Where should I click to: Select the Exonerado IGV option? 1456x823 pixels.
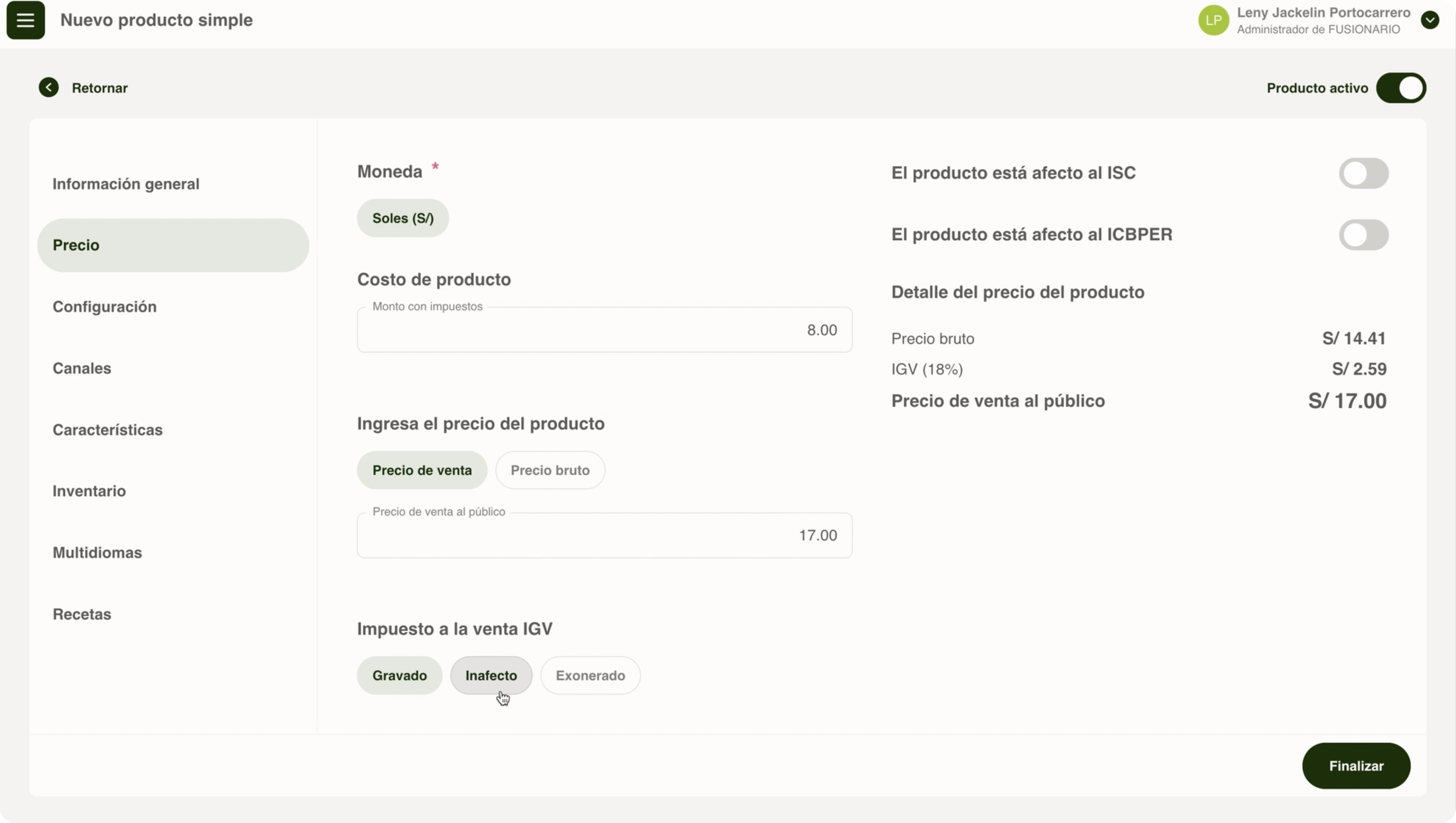coord(590,676)
